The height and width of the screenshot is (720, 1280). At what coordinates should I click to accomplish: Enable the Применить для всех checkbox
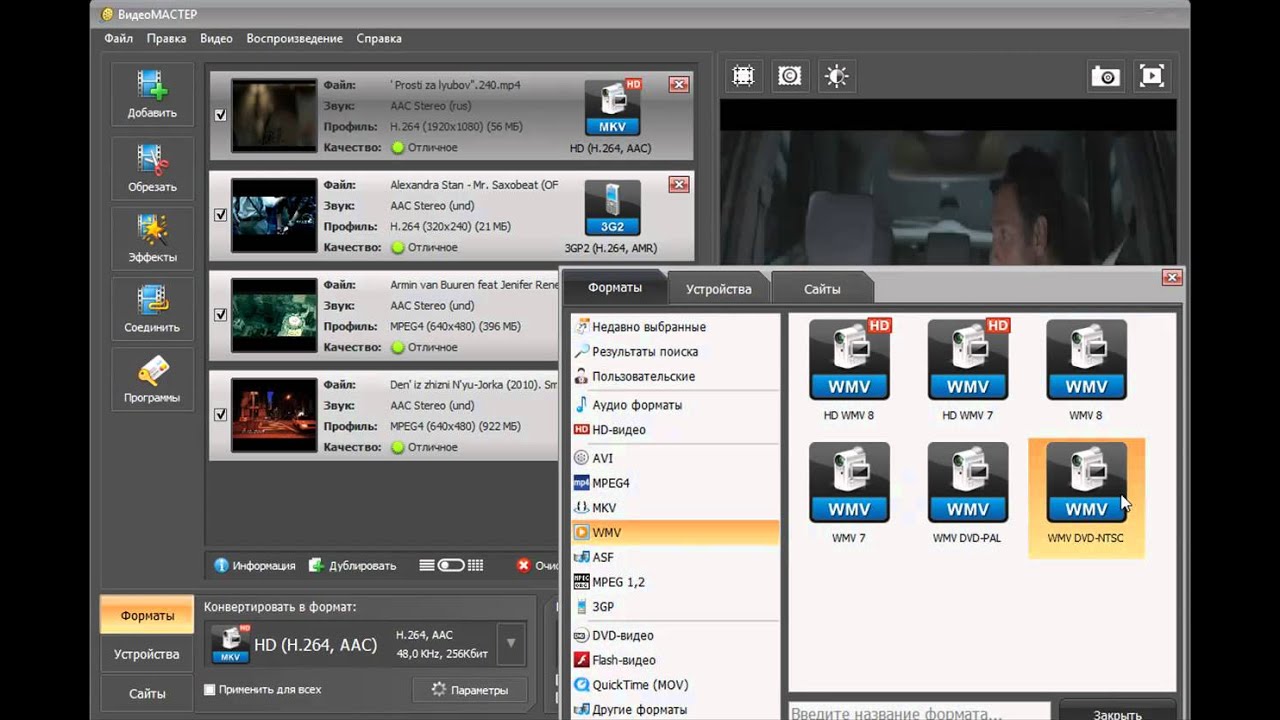pos(209,689)
